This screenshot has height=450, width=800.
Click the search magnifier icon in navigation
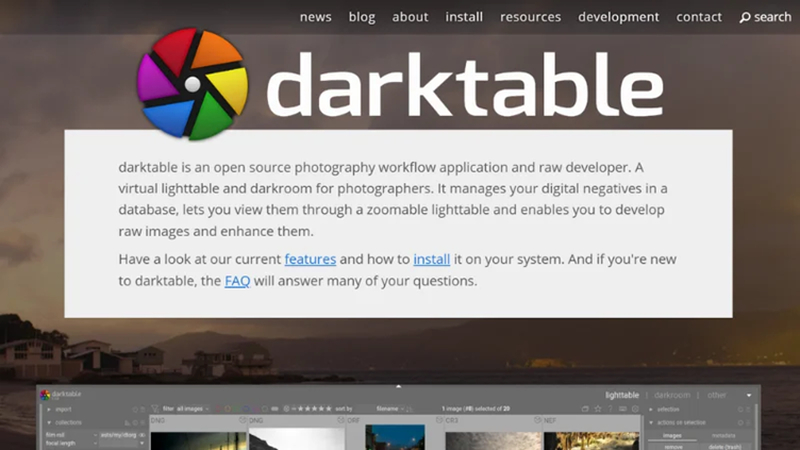point(745,17)
